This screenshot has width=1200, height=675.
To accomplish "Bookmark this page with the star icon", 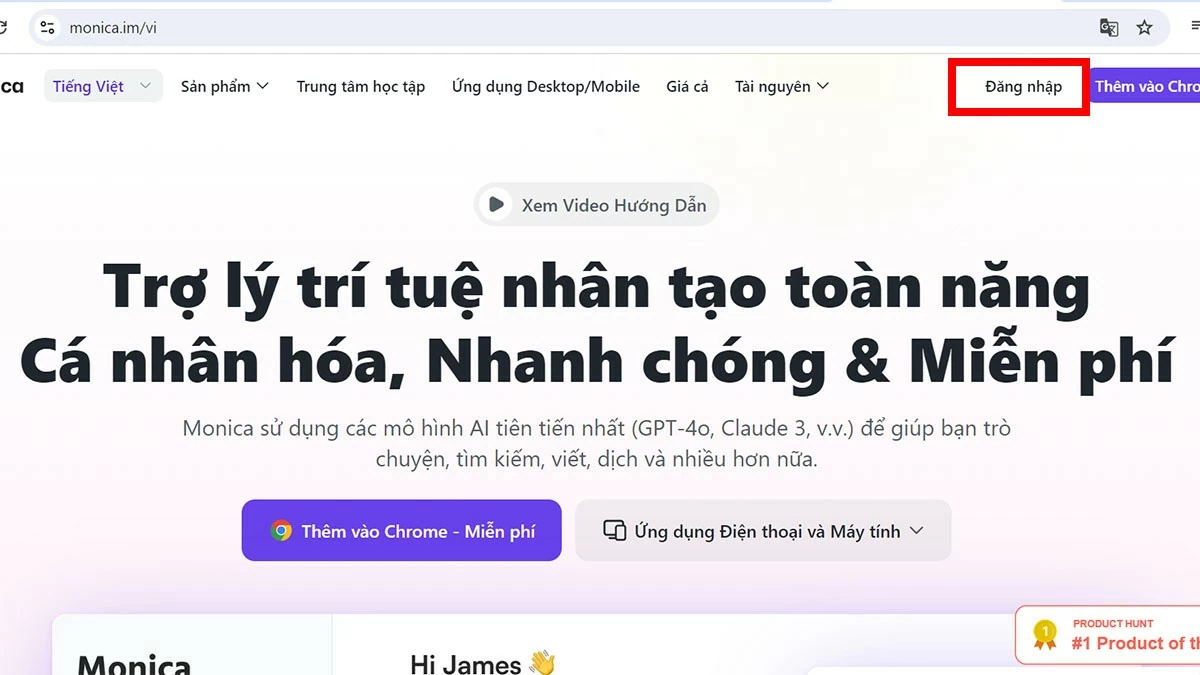I will click(1144, 28).
